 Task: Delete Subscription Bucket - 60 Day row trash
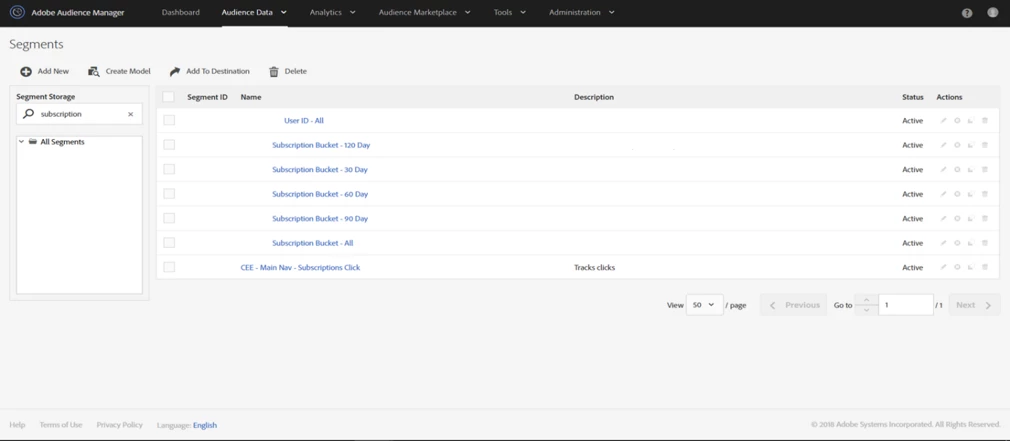(984, 194)
